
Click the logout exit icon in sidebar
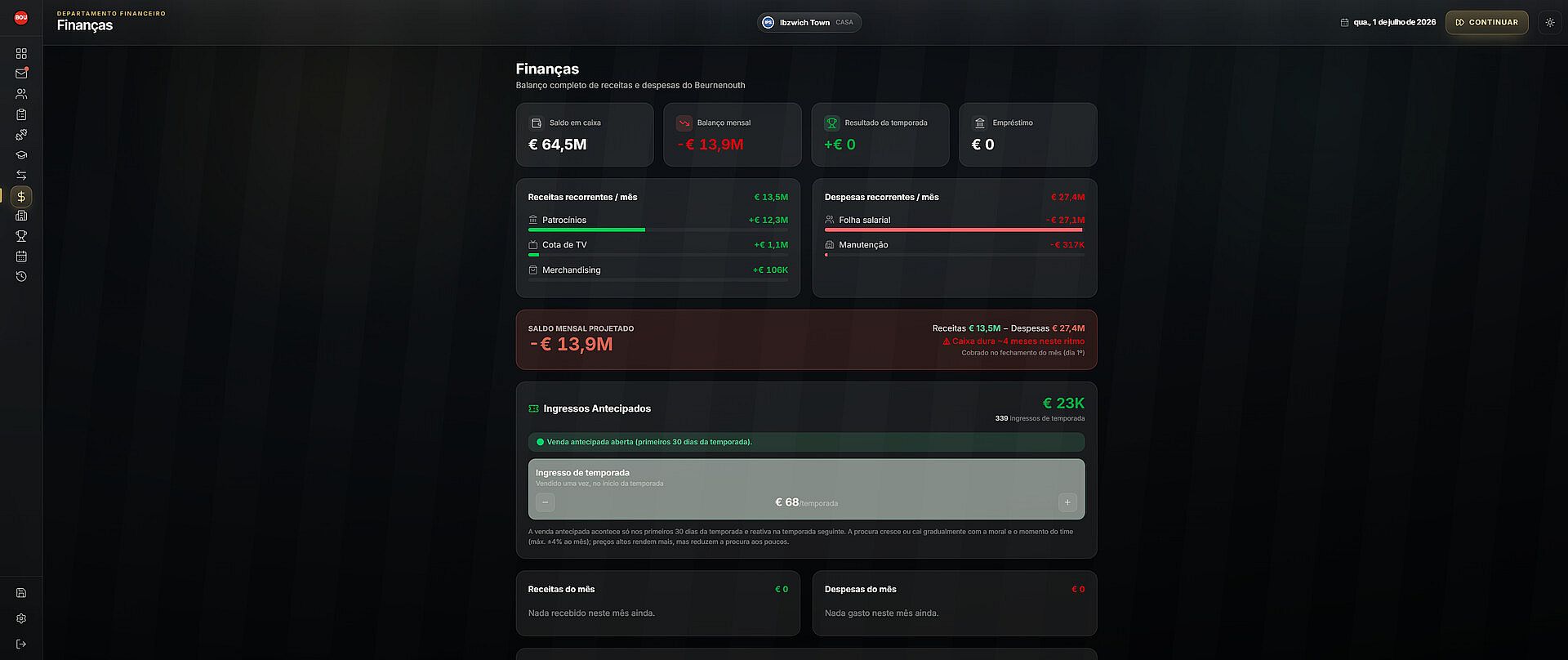[x=21, y=644]
